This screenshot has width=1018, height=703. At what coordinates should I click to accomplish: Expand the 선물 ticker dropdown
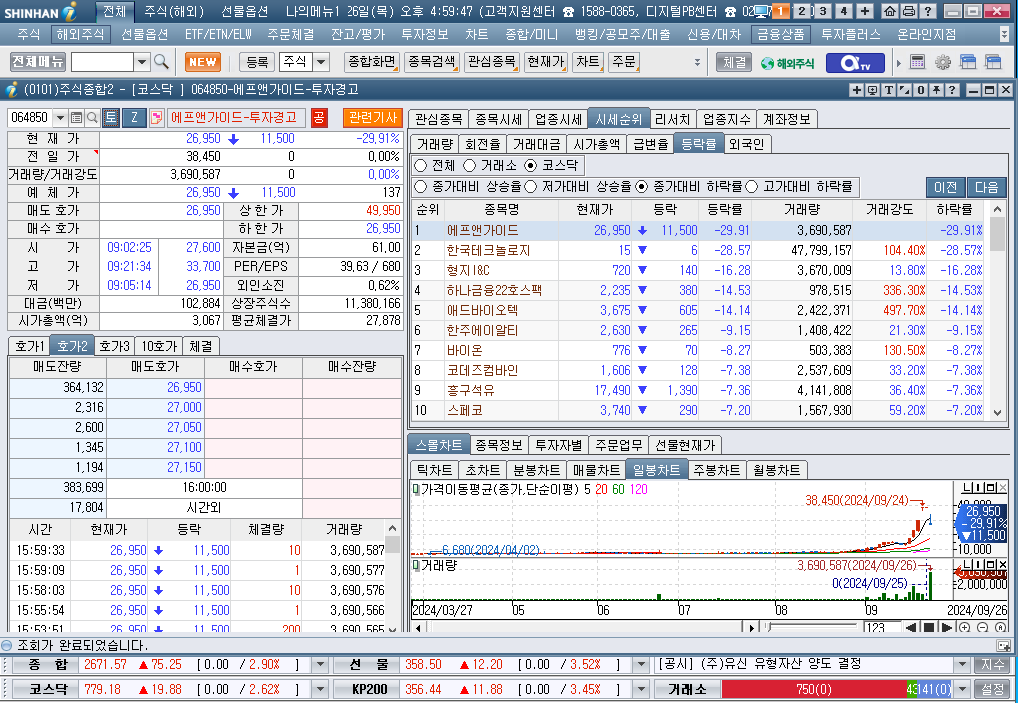pos(641,665)
